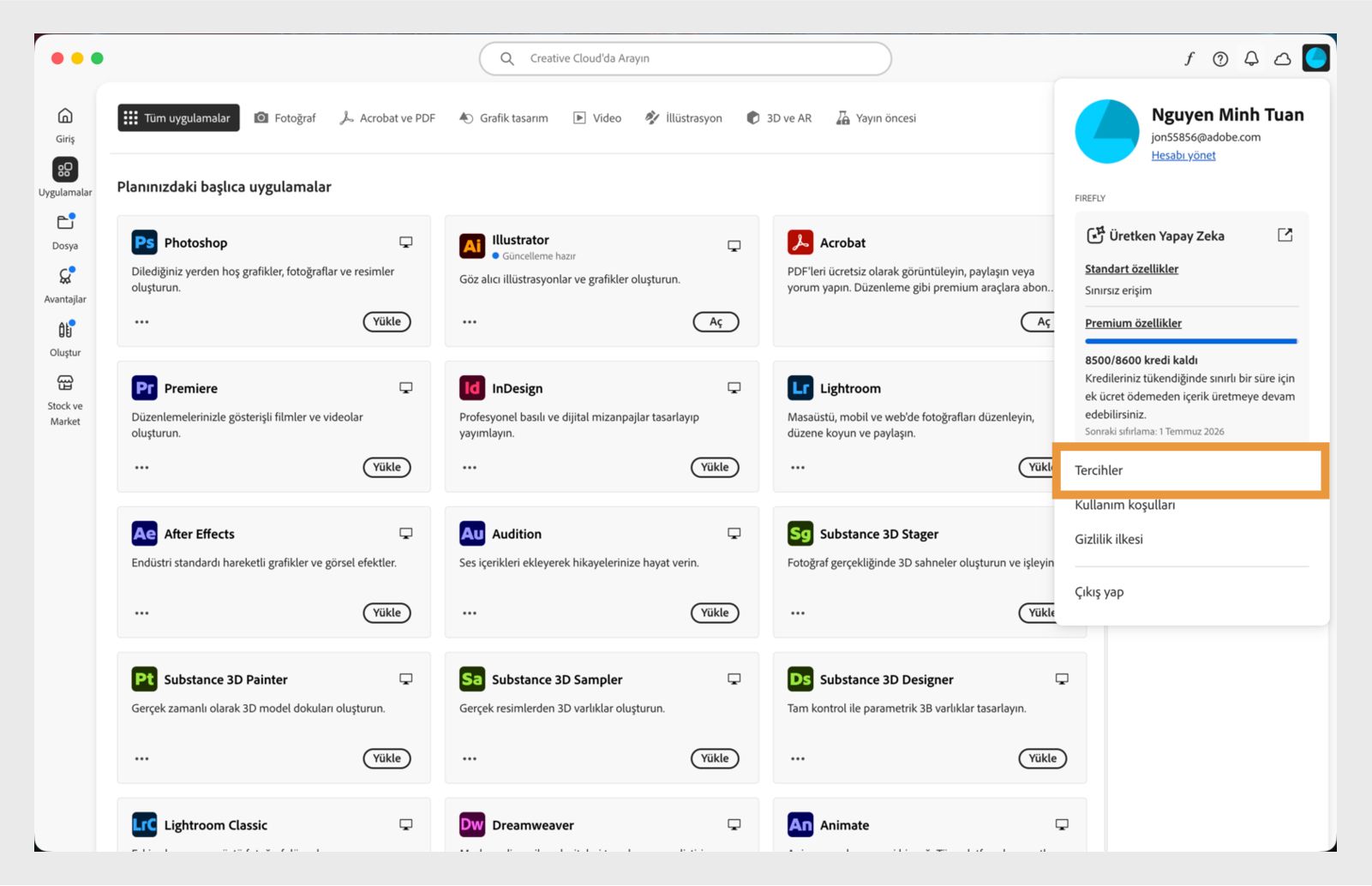Click the profile avatar in top bar

click(1315, 57)
